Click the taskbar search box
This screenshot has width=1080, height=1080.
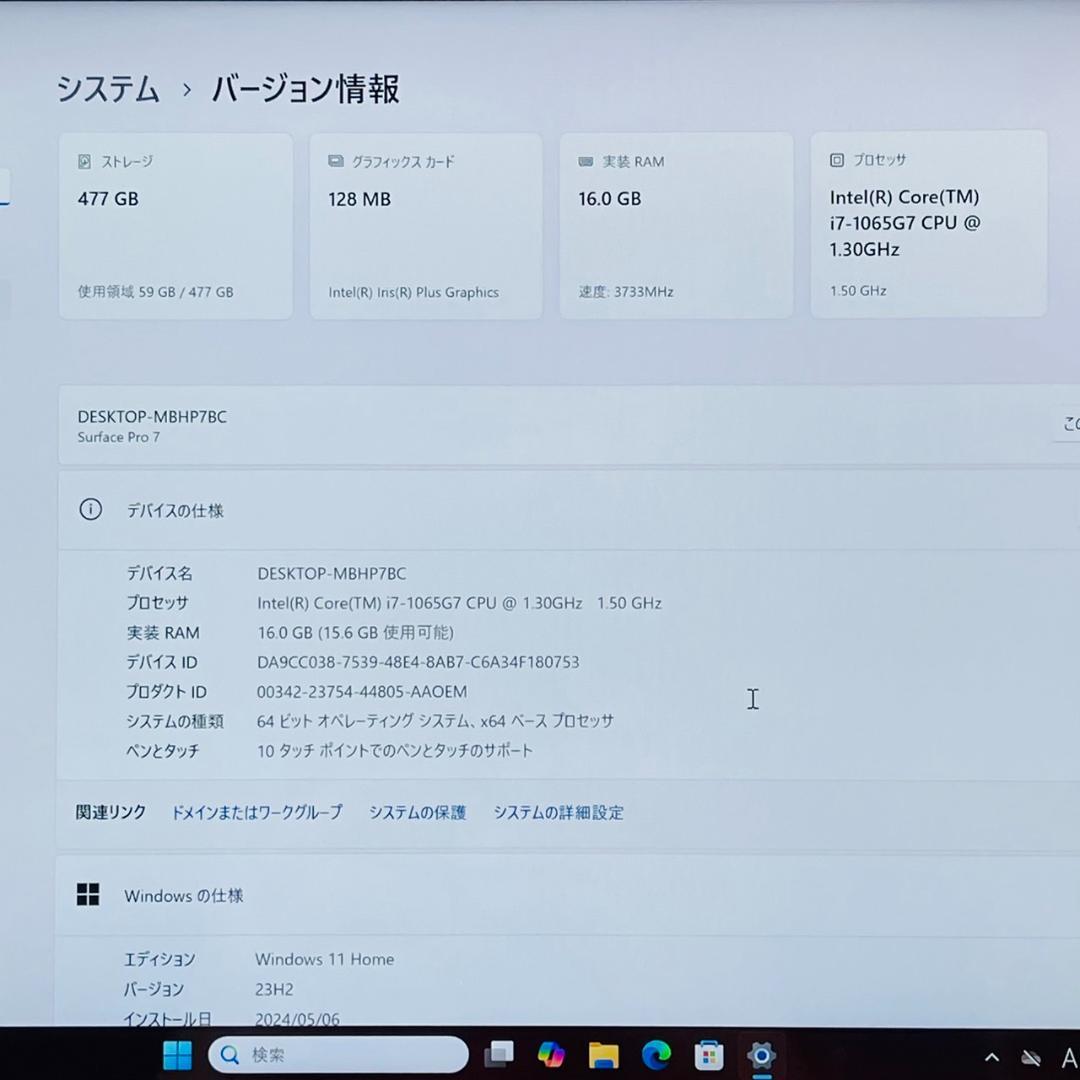338,1054
